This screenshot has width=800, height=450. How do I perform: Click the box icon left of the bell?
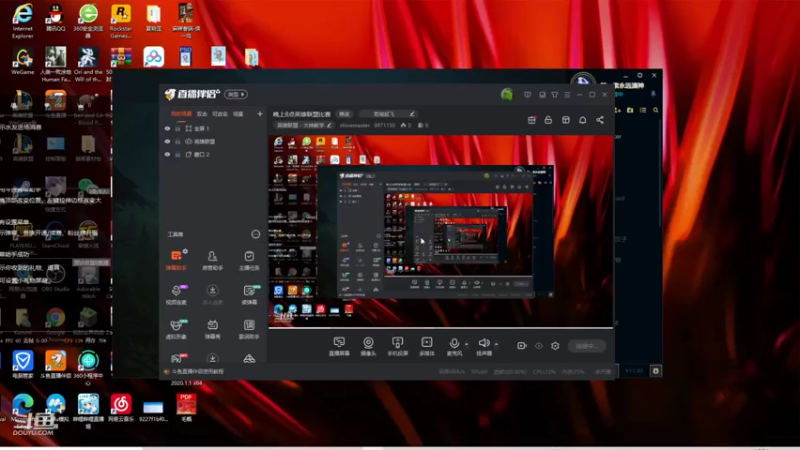[x=566, y=120]
